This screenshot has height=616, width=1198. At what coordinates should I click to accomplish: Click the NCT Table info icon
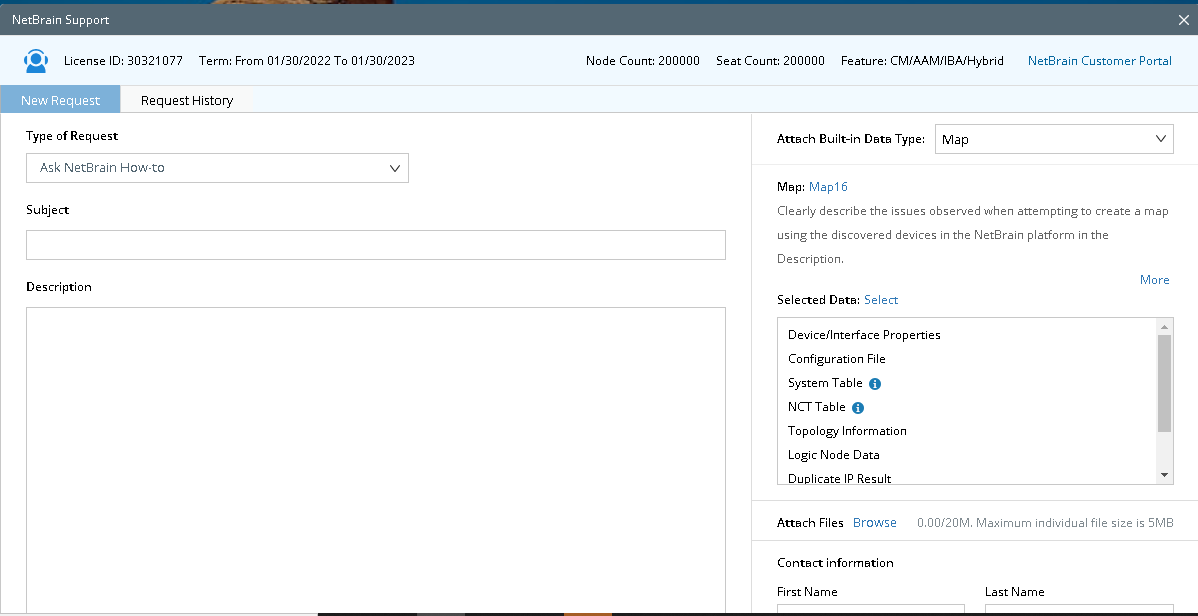[x=857, y=408]
